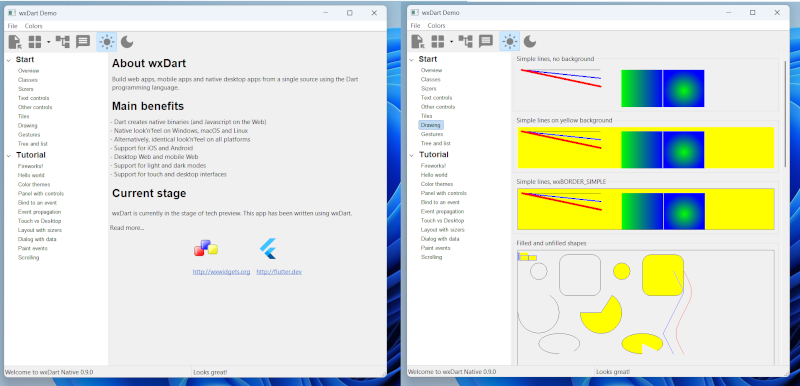Screen dimensions: 800x386
Task: Collapse the Tutorial section in left window
Action: 9,156
